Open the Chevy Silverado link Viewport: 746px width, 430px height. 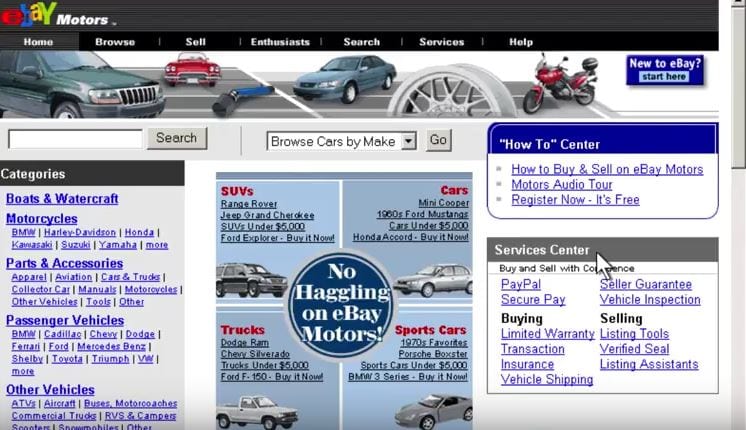tap(255, 354)
